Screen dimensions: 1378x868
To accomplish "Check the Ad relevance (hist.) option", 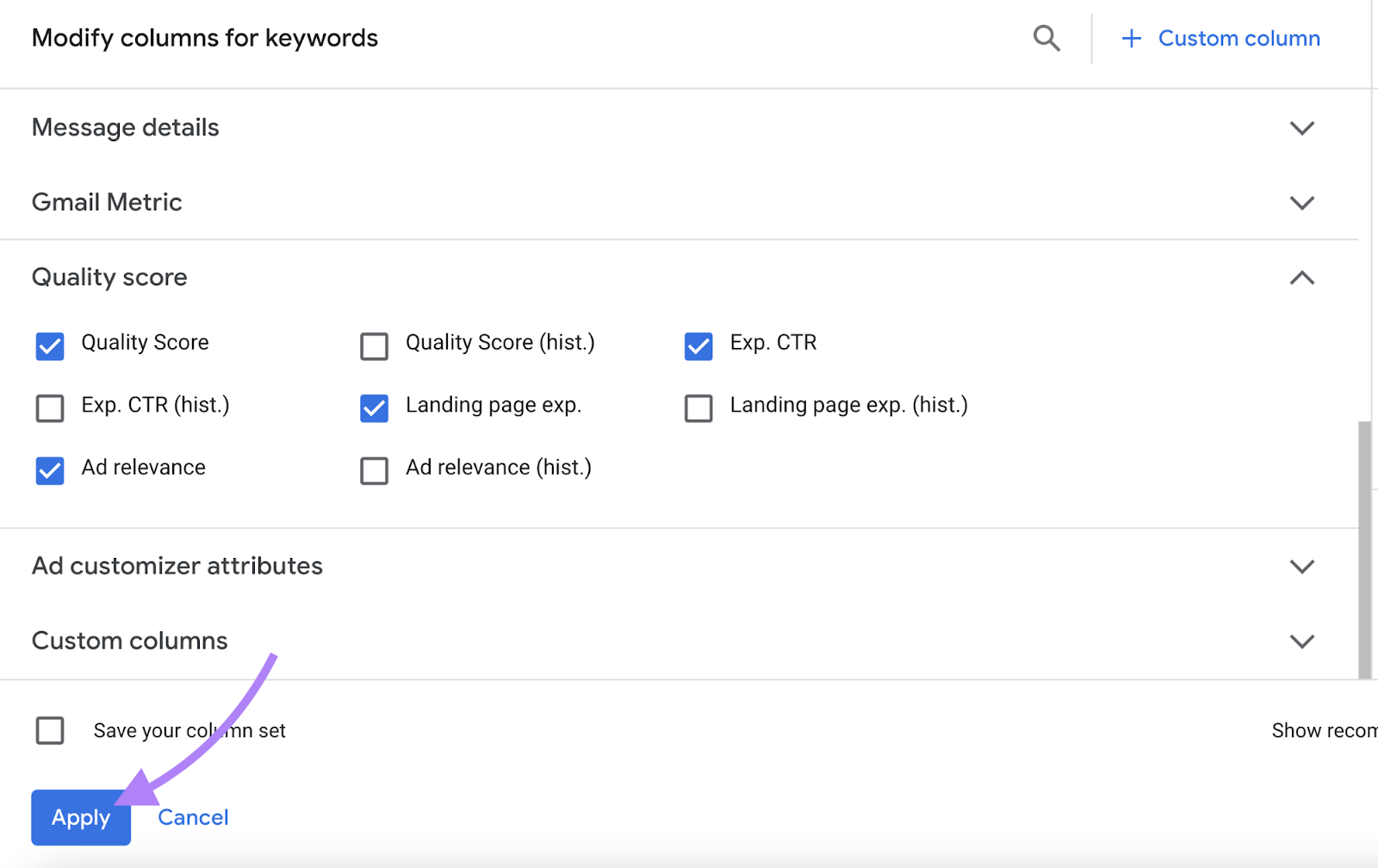I will (x=374, y=471).
